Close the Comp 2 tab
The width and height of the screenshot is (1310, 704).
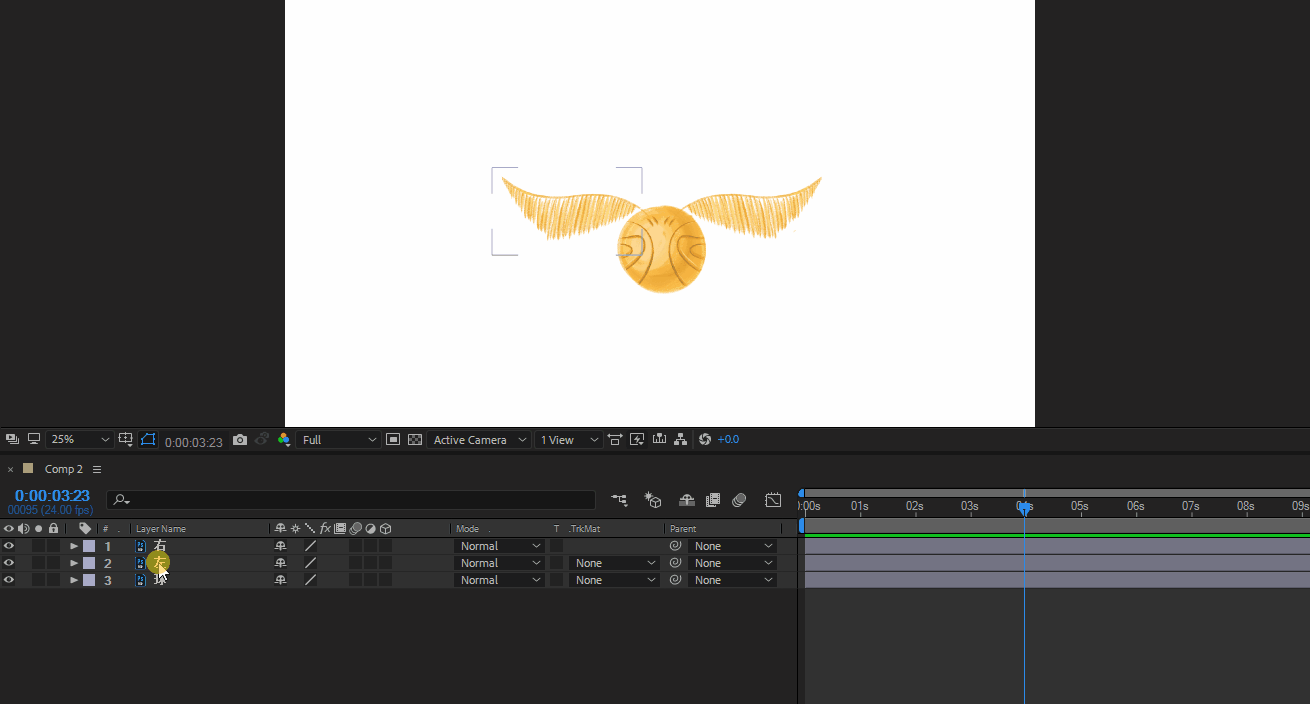pos(10,469)
